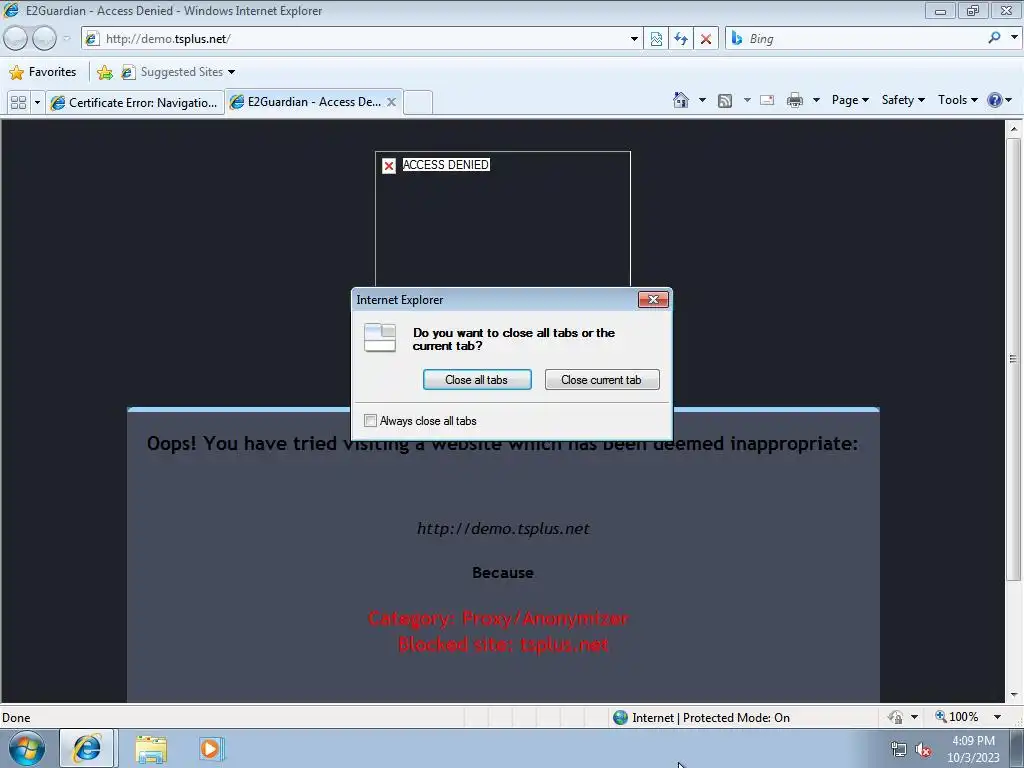Click the Refresh page icon

point(681,39)
